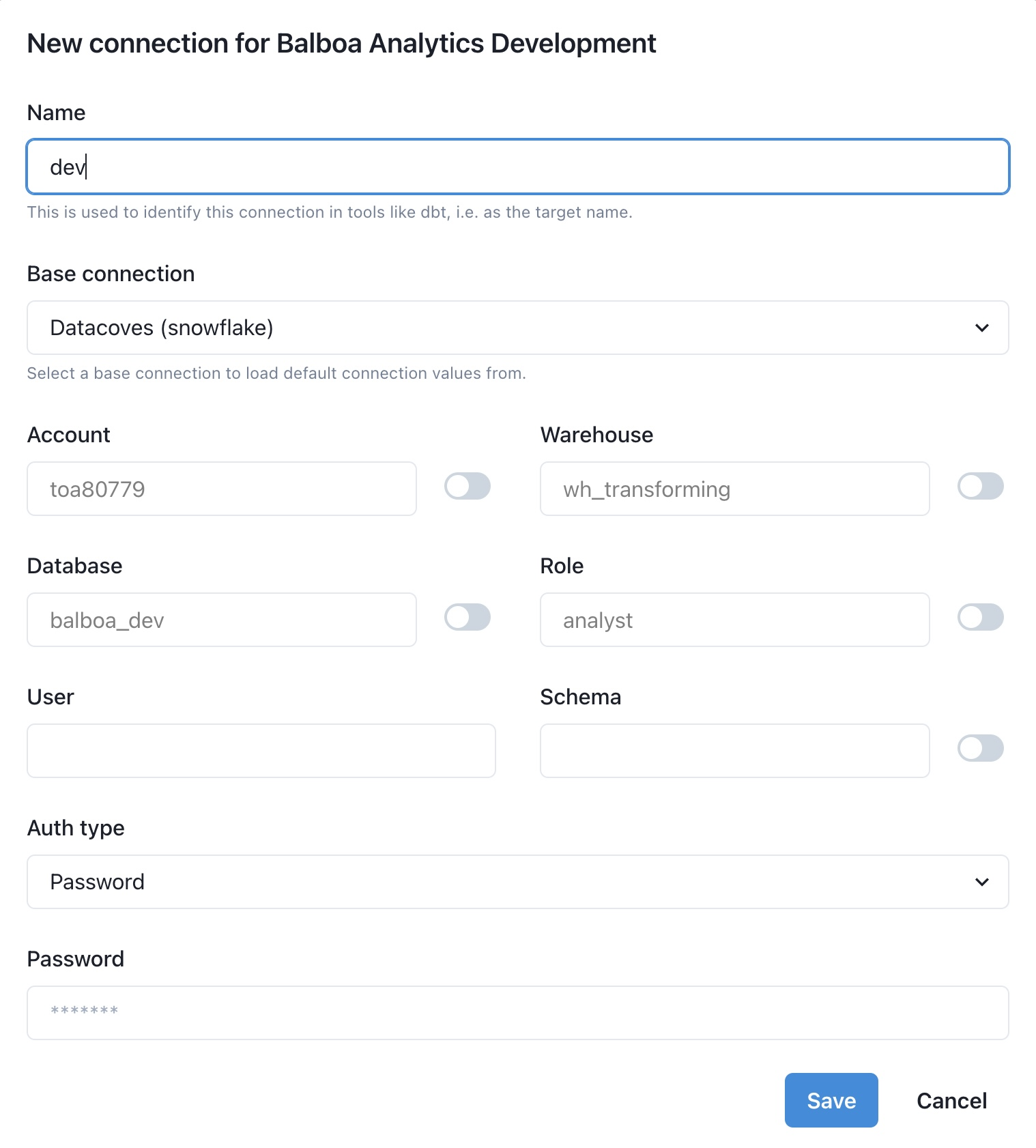Image resolution: width=1036 pixels, height=1148 pixels.
Task: Open the Base connection dropdown
Action: tap(518, 328)
